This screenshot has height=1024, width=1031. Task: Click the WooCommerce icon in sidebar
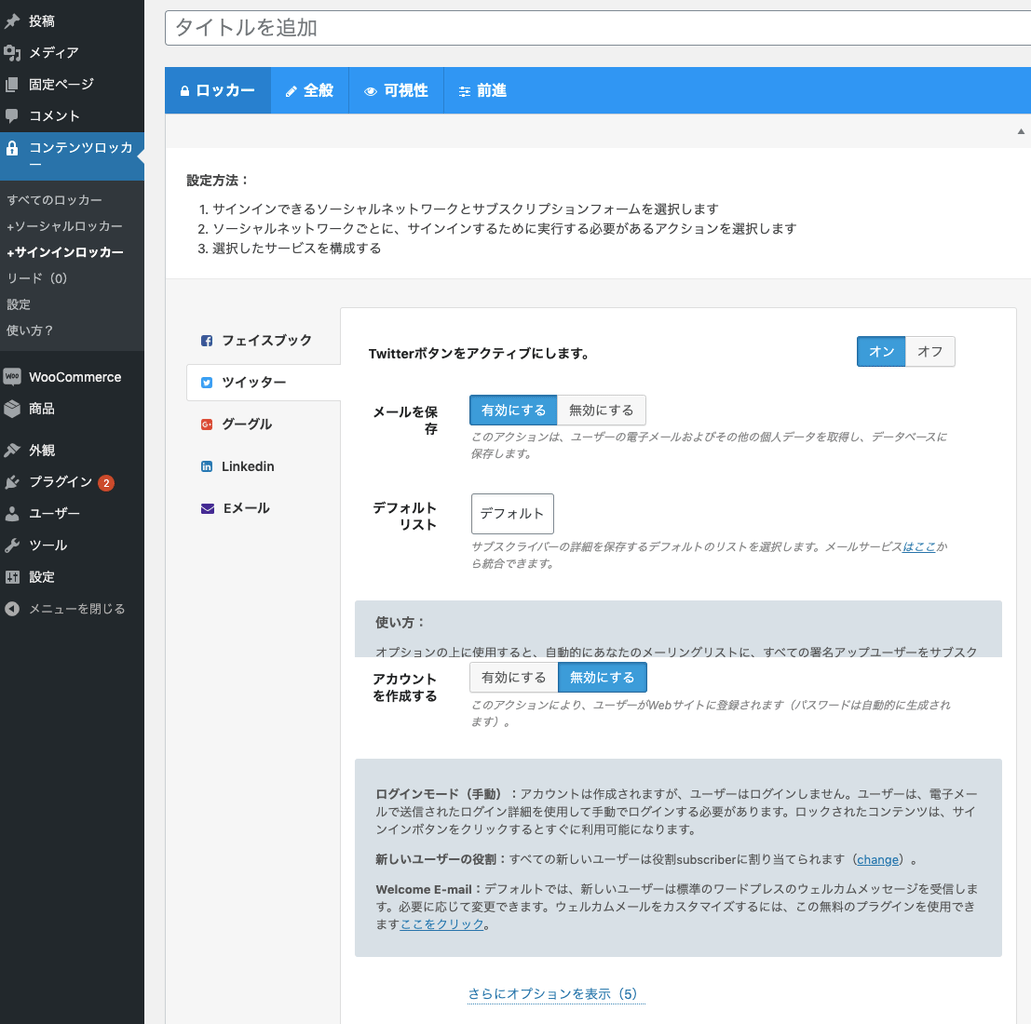tap(12, 377)
